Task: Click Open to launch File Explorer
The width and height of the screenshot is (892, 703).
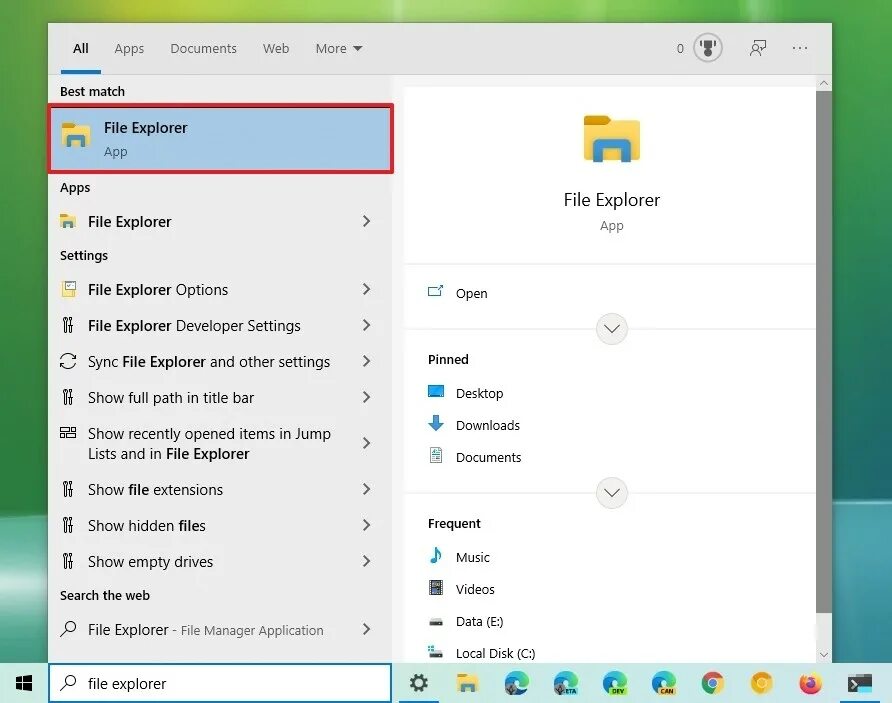Action: point(471,293)
